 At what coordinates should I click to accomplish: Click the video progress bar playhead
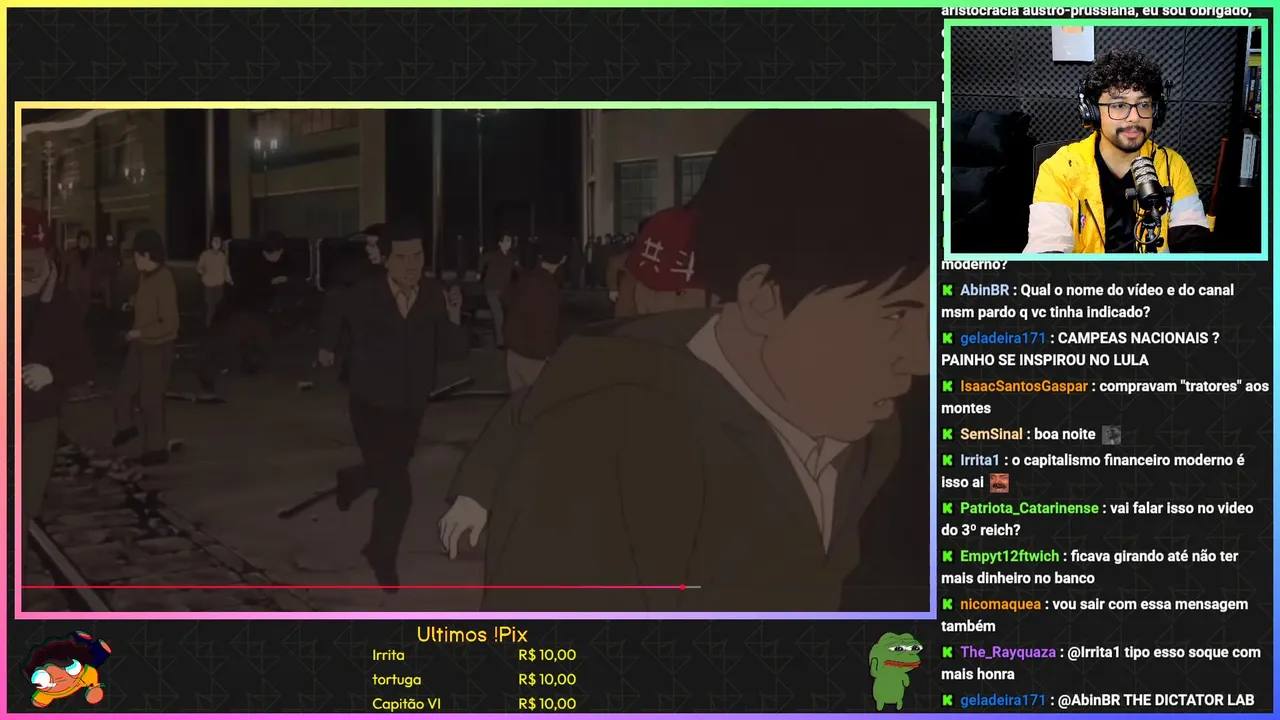(683, 587)
